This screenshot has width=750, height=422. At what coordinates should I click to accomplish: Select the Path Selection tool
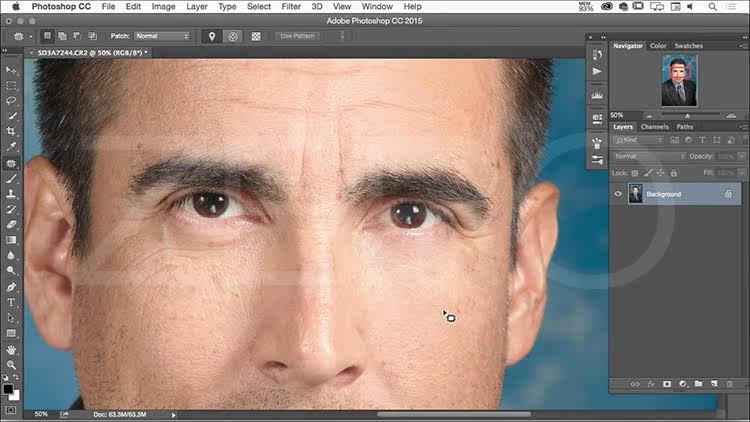[x=11, y=318]
